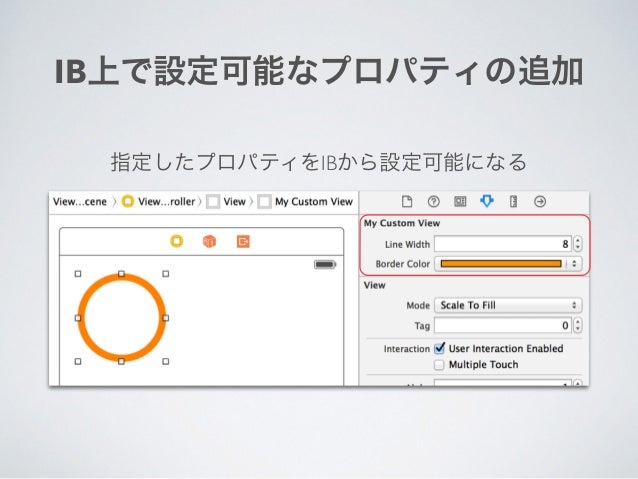This screenshot has width=638, height=479.
Task: Click the right-middle resize handle of ring
Action: coord(166,318)
